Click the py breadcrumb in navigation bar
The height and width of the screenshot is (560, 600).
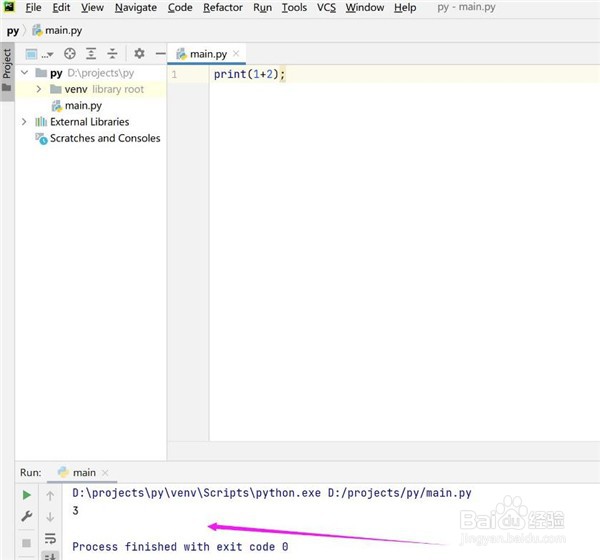[13, 31]
